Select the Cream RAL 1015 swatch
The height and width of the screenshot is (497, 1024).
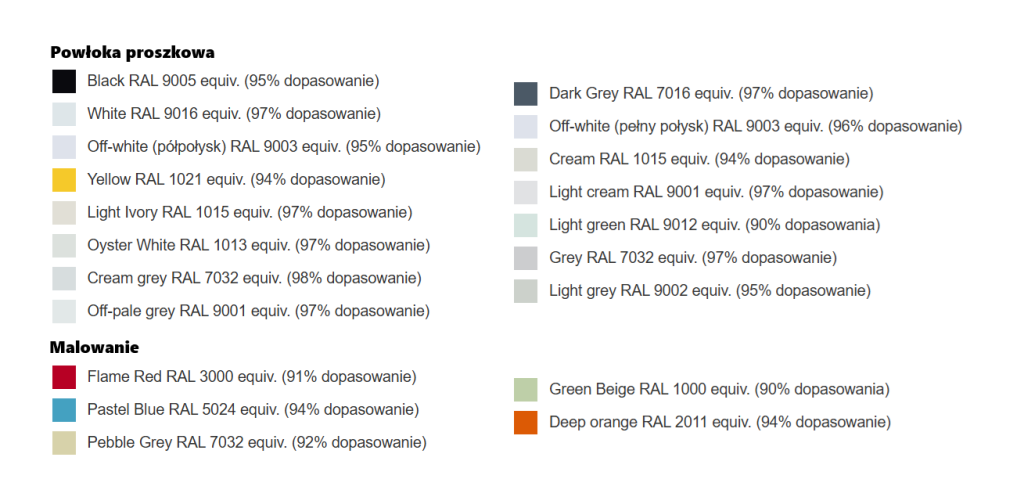click(526, 160)
